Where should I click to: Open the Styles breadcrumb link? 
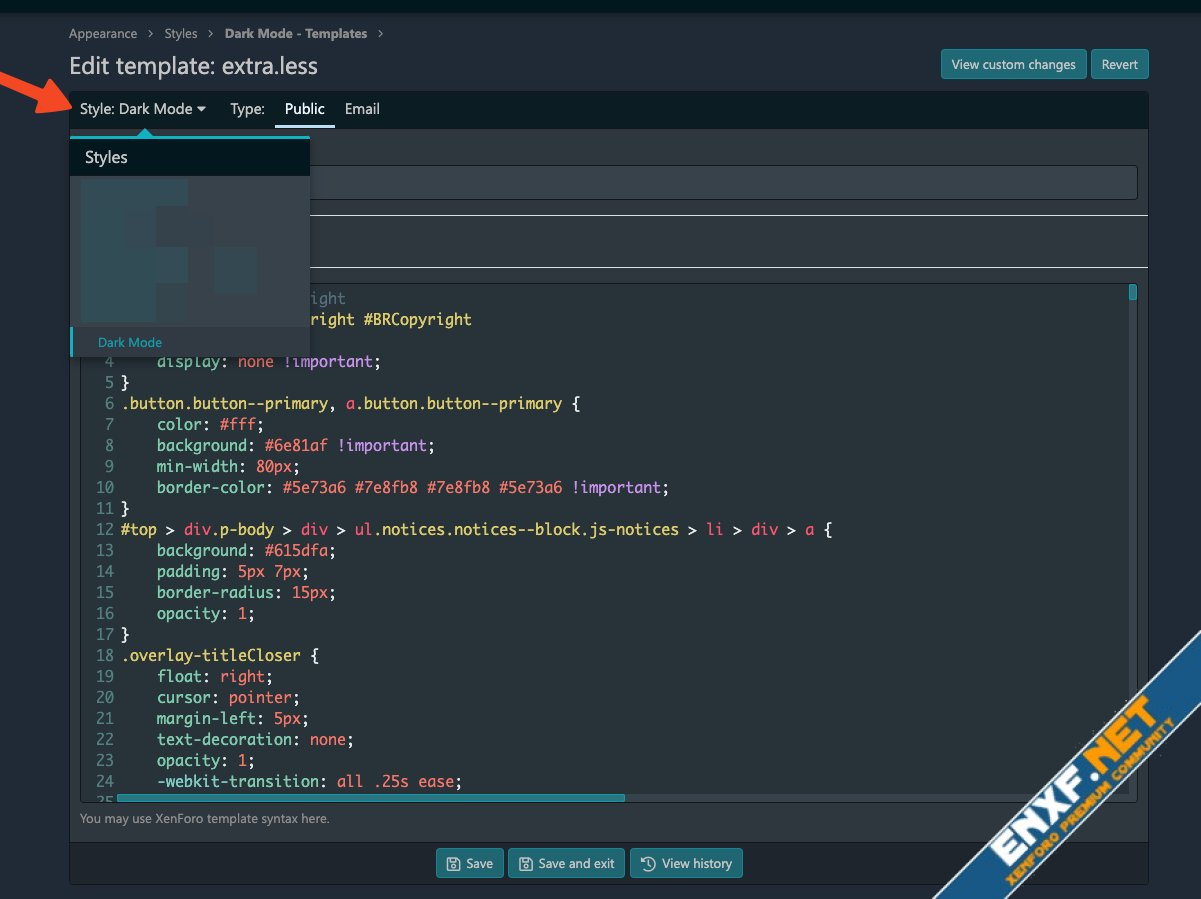[x=181, y=34]
